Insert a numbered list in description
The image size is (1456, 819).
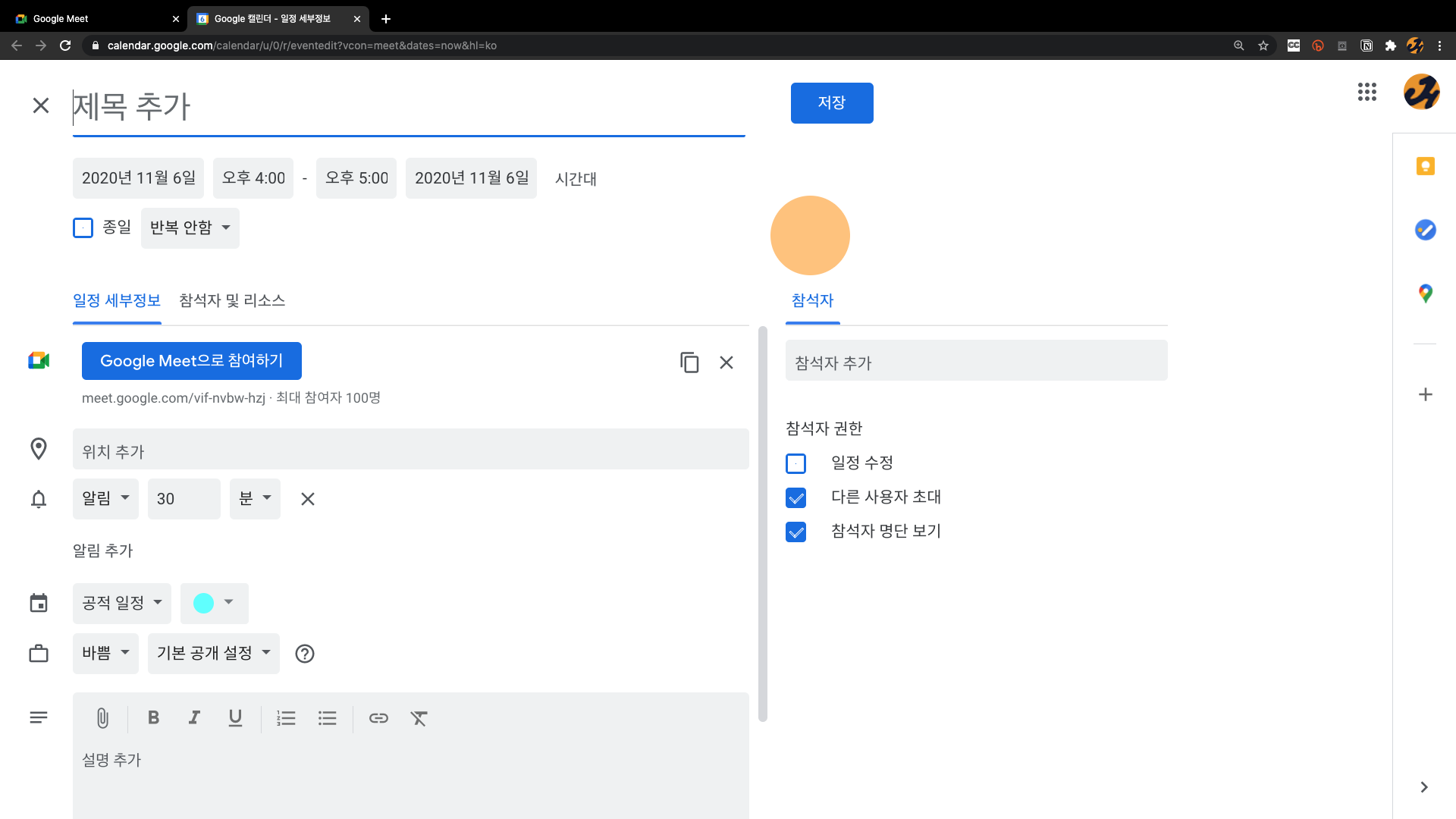coord(286,718)
